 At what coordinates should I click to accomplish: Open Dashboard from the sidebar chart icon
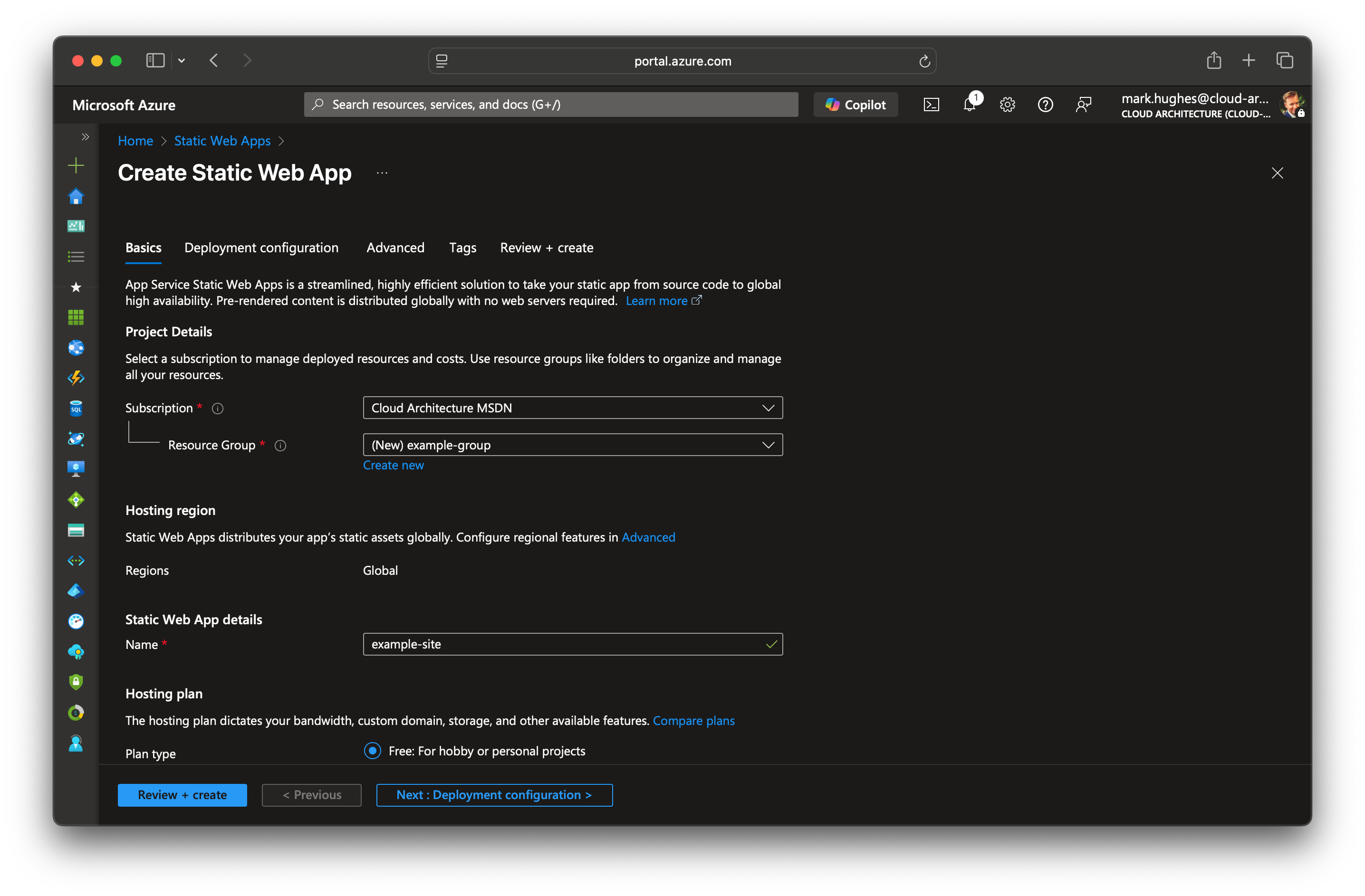pyautogui.click(x=76, y=227)
